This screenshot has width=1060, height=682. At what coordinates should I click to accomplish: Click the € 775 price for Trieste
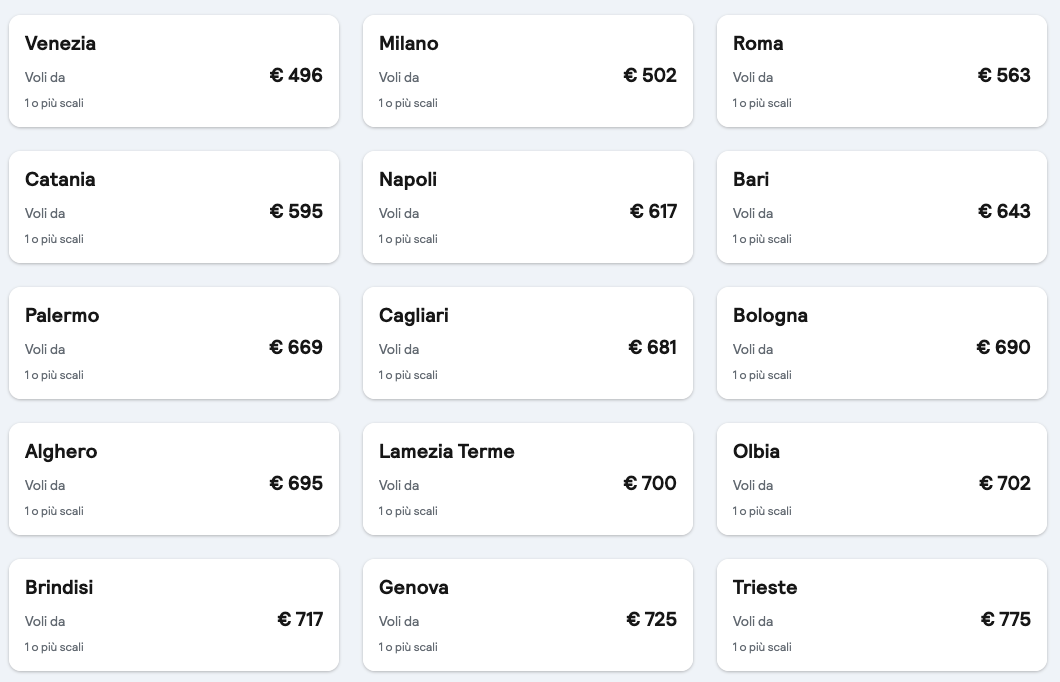coord(1005,619)
